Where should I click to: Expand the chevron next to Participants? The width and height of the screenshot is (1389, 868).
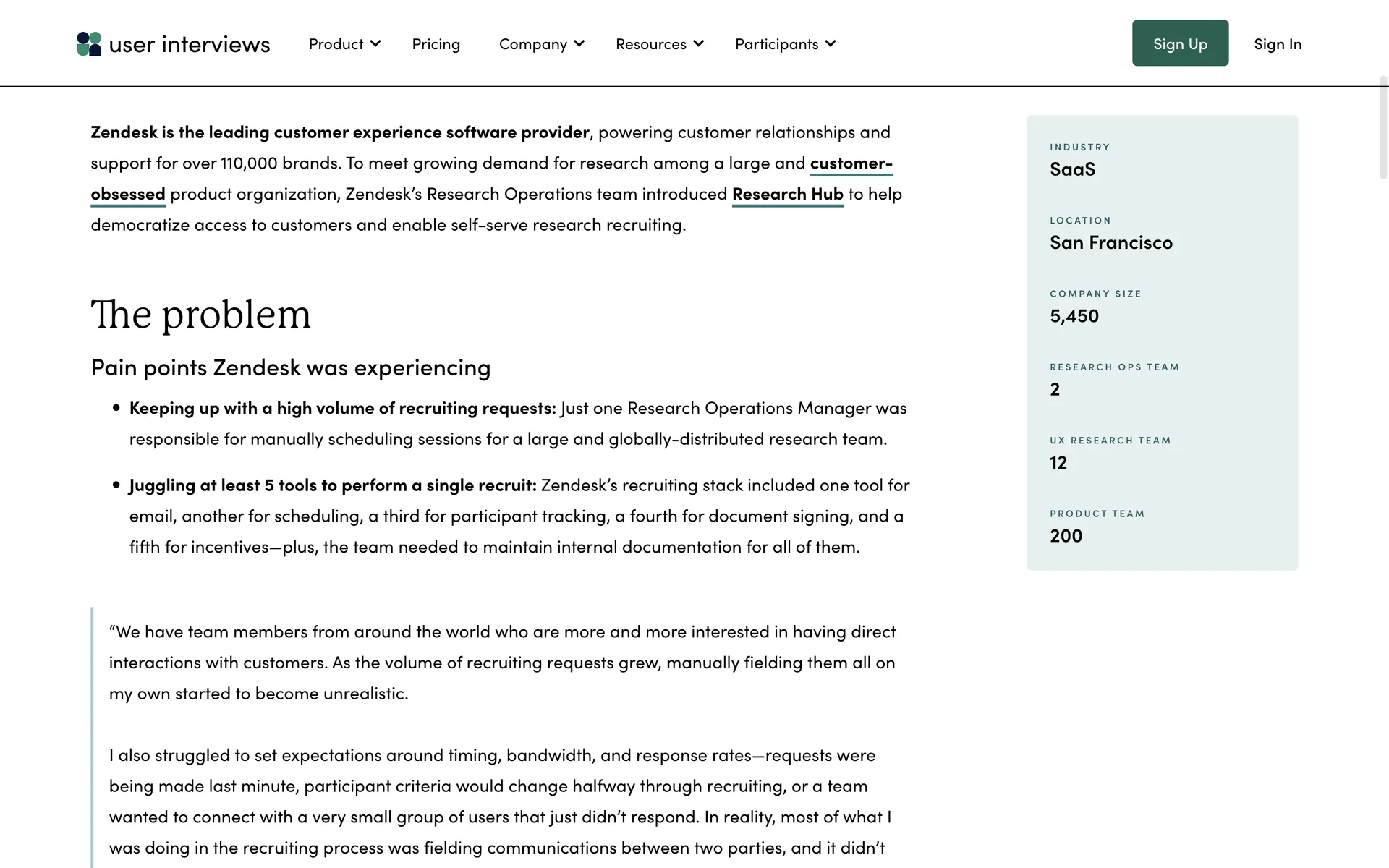[831, 43]
